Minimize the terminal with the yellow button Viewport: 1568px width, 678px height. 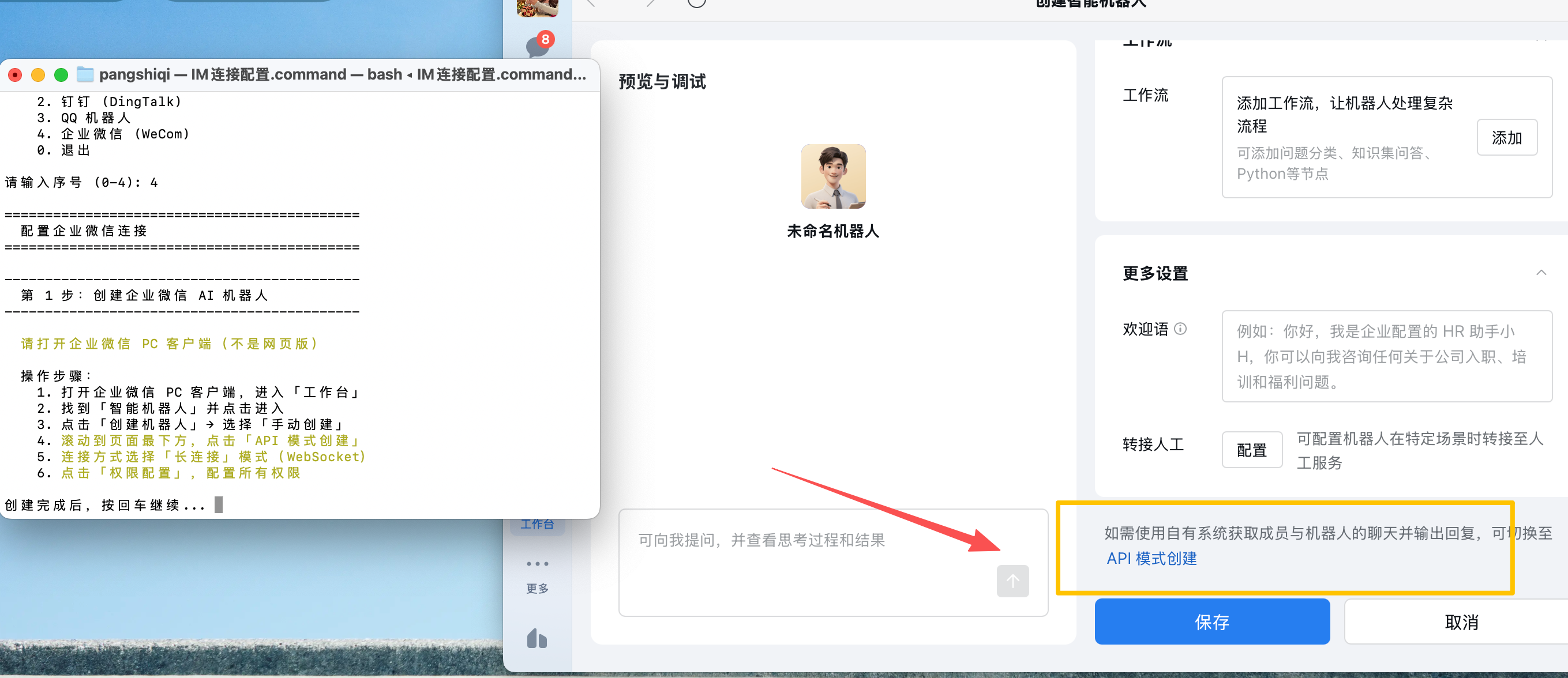point(37,75)
